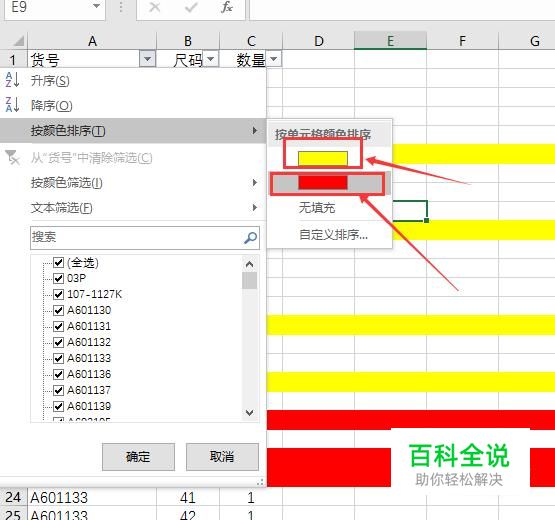Uncheck the A601133 checkbox

(x=58, y=358)
